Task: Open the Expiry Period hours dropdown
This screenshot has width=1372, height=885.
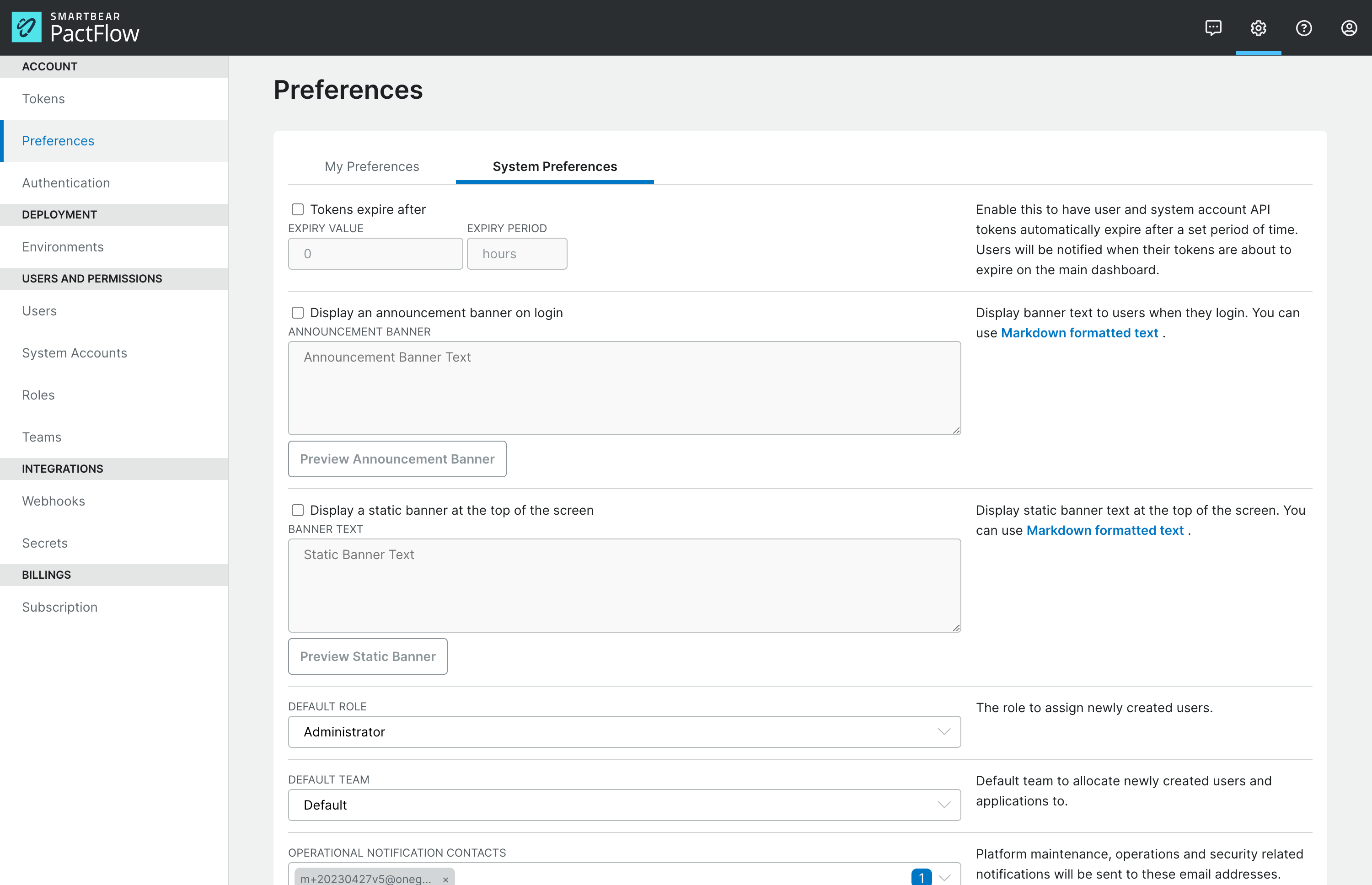Action: 516,253
